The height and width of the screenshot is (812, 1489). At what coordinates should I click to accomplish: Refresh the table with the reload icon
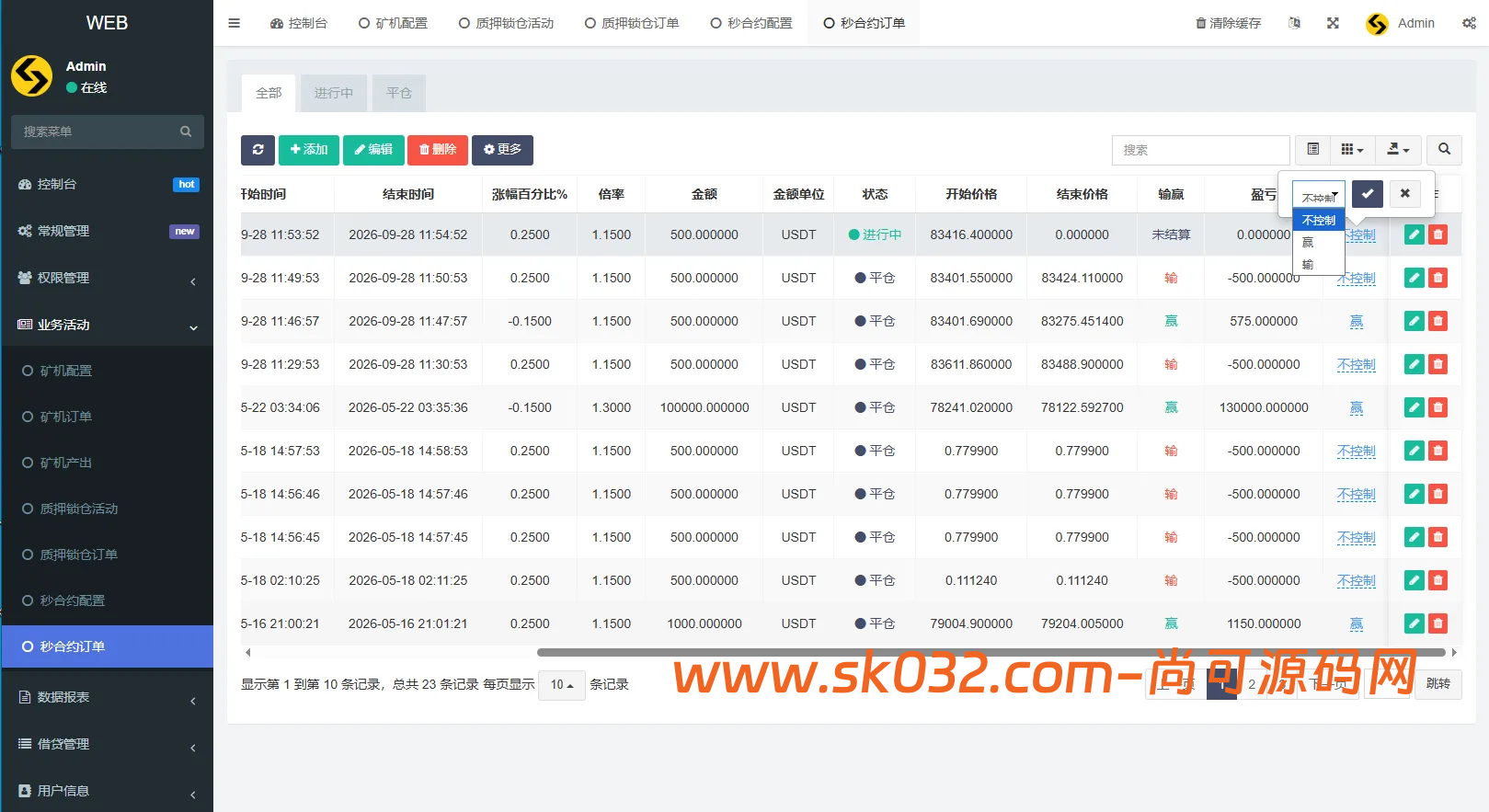click(258, 150)
